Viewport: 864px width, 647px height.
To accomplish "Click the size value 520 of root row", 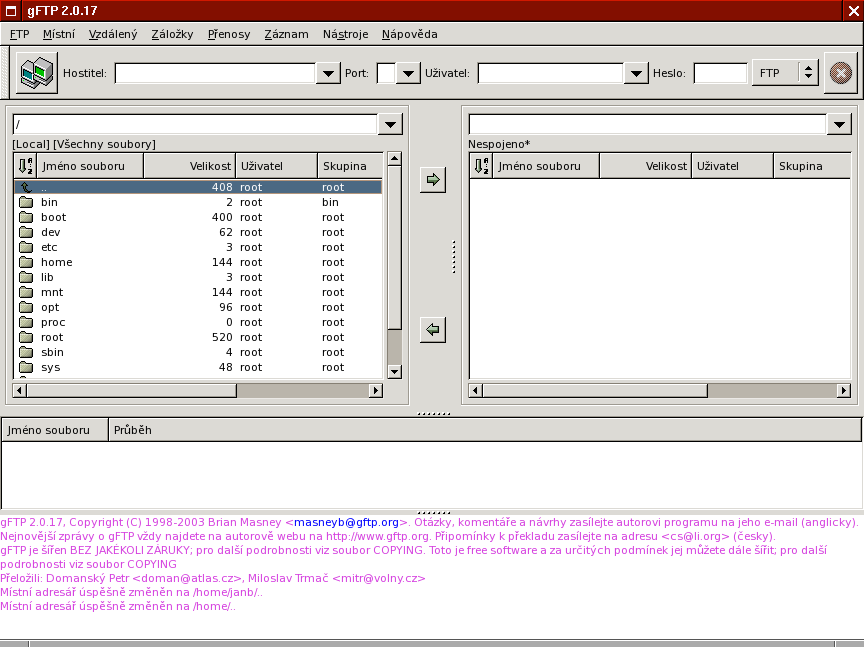I will pos(222,337).
